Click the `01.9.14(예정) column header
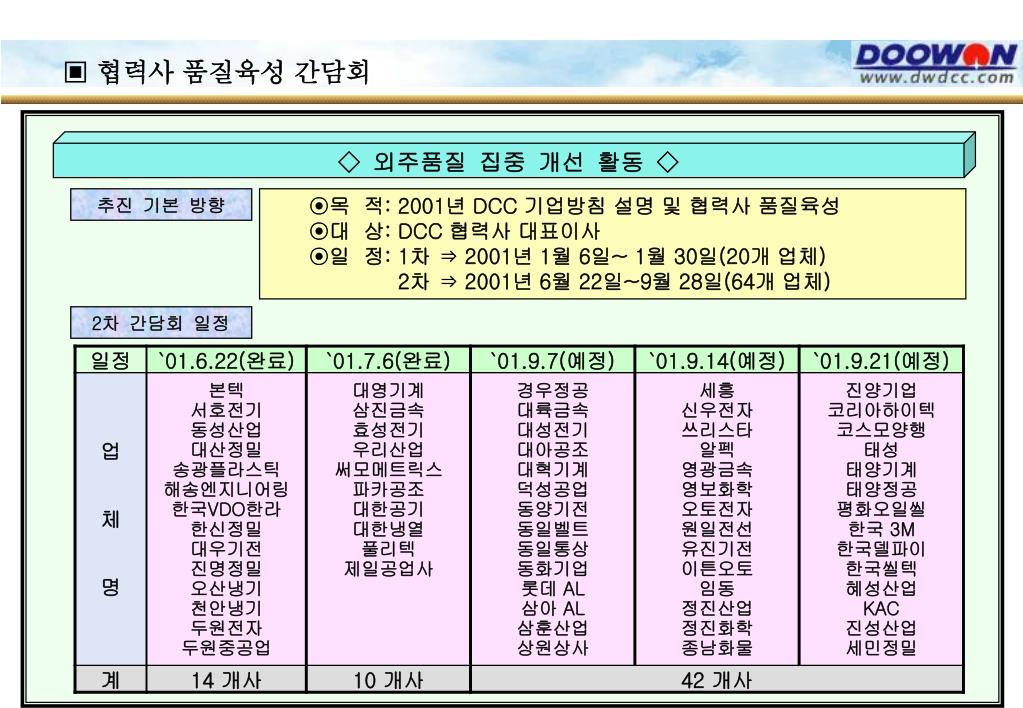The image size is (1023, 708). (x=717, y=360)
